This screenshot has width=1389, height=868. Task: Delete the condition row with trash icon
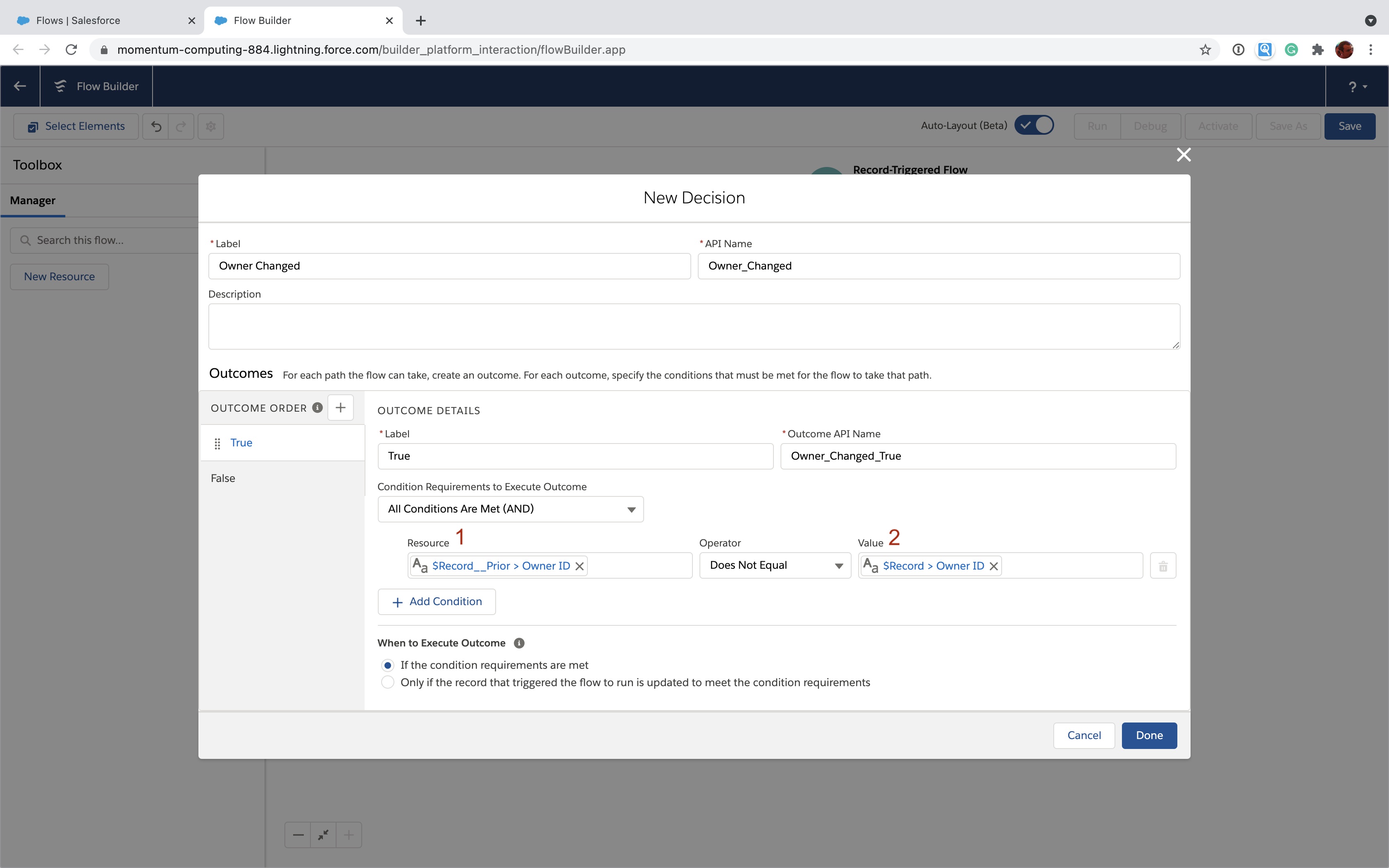tap(1162, 565)
